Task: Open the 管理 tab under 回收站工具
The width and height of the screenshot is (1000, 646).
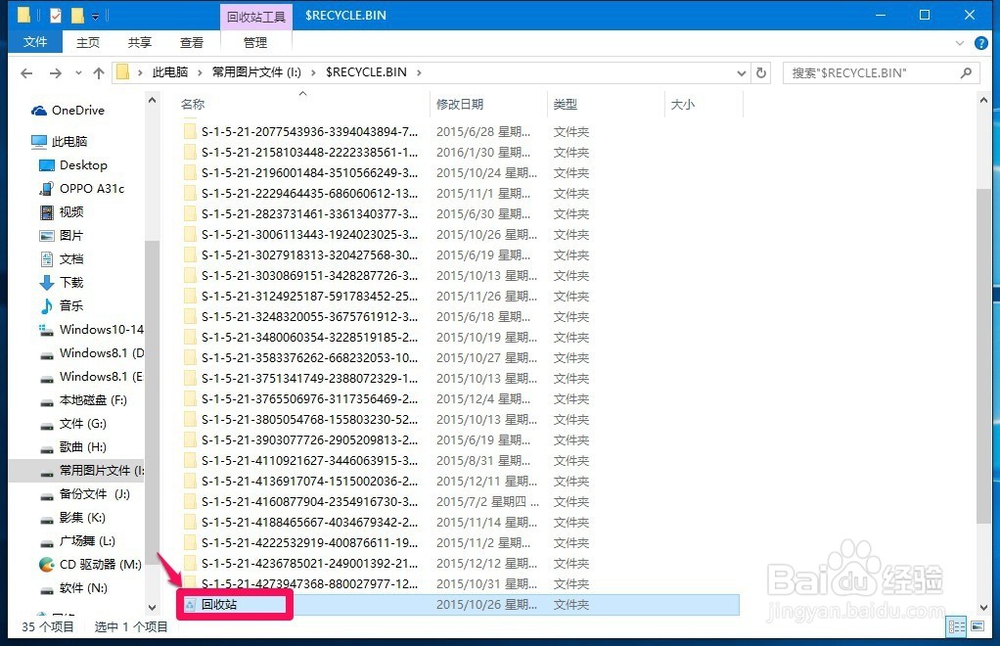Action: point(255,42)
